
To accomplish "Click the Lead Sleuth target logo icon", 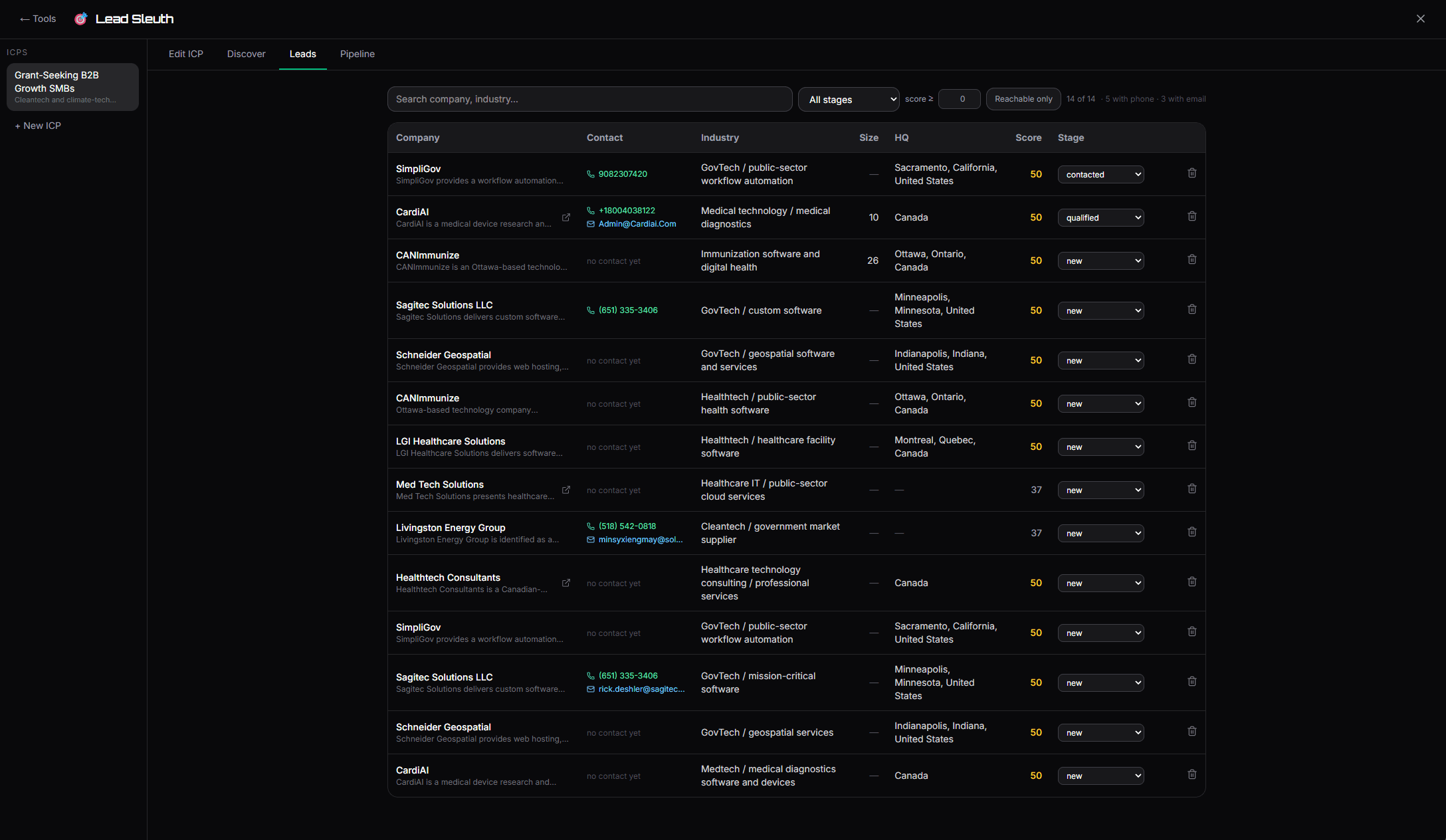I will pos(80,19).
